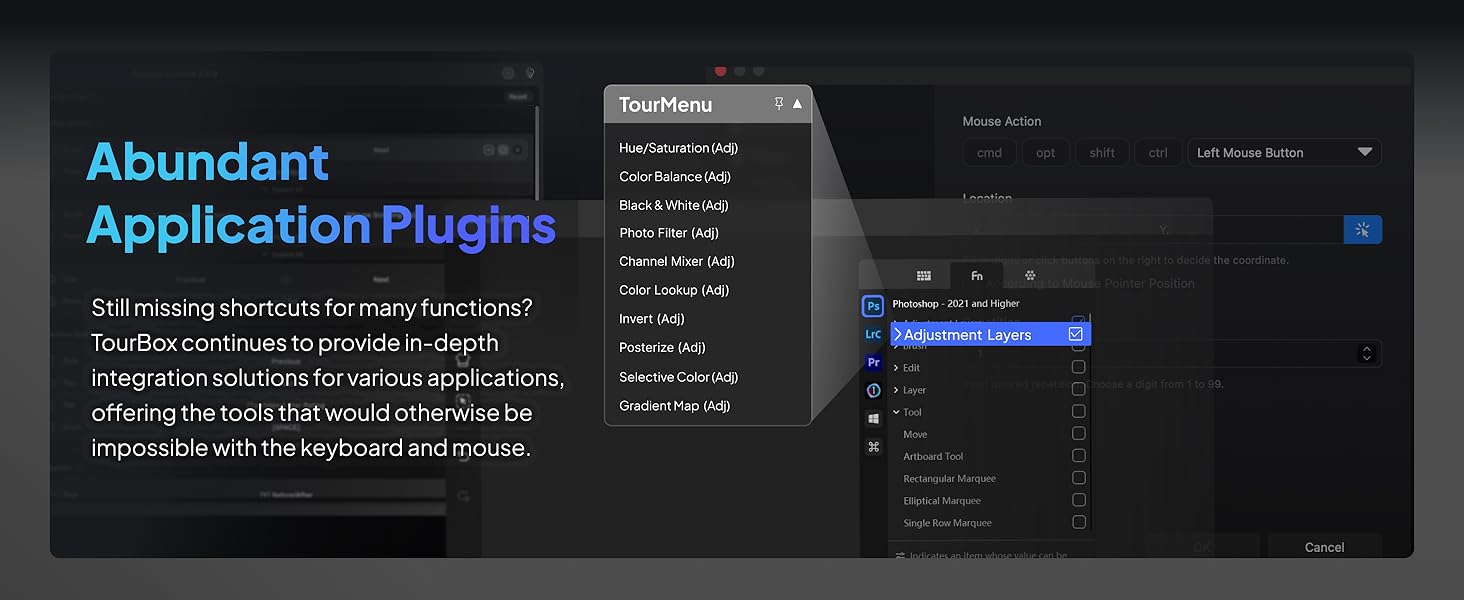Switch to the Fn tab

pos(977,276)
